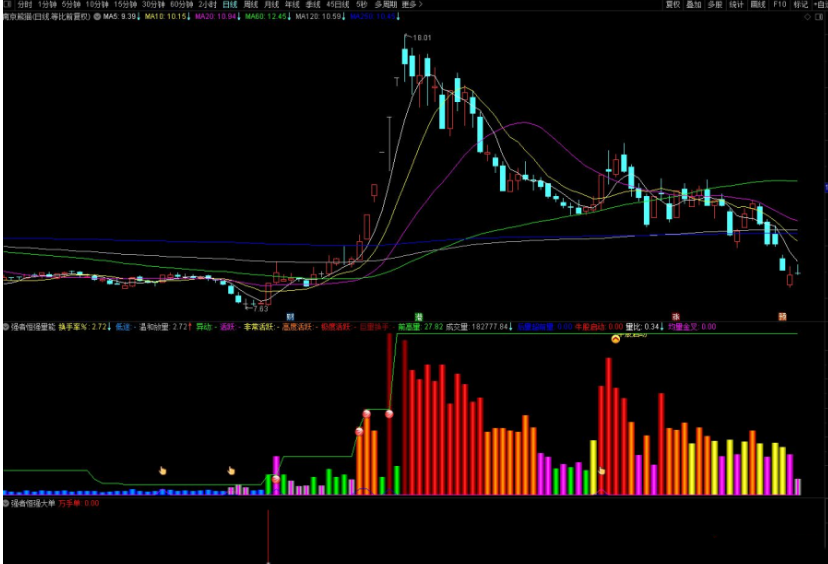Click the leftmost pointing-hand signal icon
This screenshot has width=828, height=564.
[x=162, y=471]
